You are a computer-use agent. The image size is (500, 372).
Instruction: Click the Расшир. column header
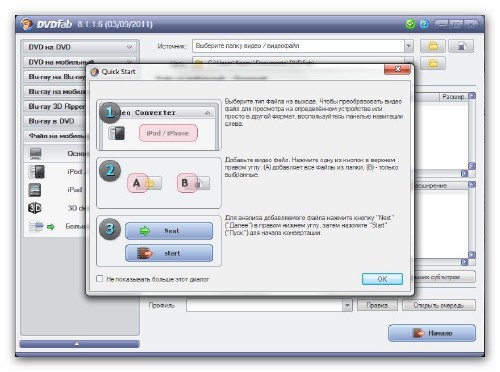tap(453, 97)
